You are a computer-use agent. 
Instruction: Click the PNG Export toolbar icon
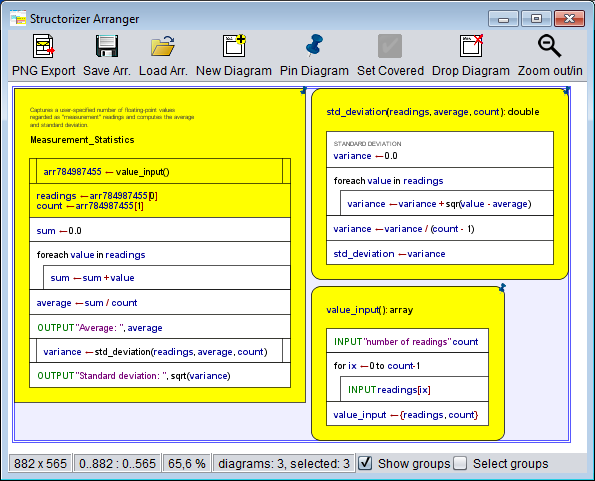(x=43, y=46)
